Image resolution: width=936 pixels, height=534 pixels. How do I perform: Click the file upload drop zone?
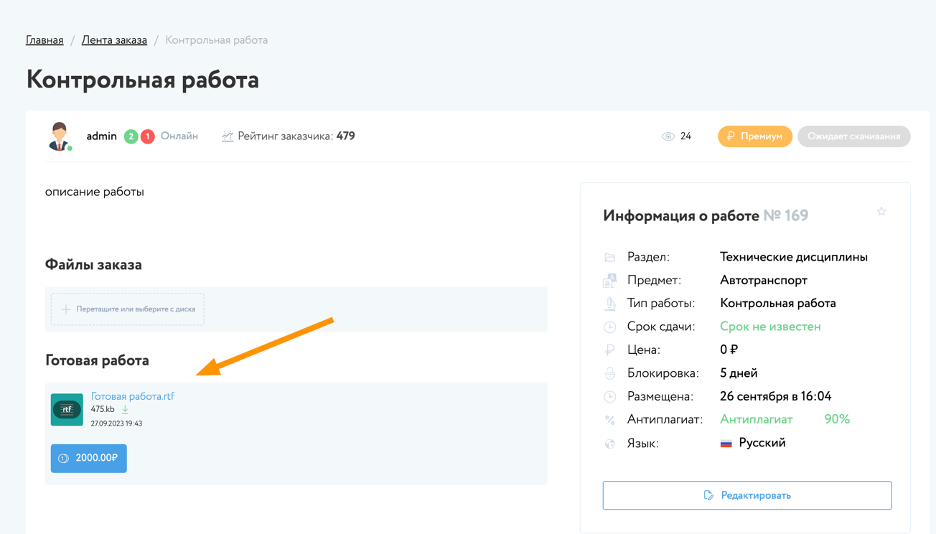pyautogui.click(x=128, y=309)
